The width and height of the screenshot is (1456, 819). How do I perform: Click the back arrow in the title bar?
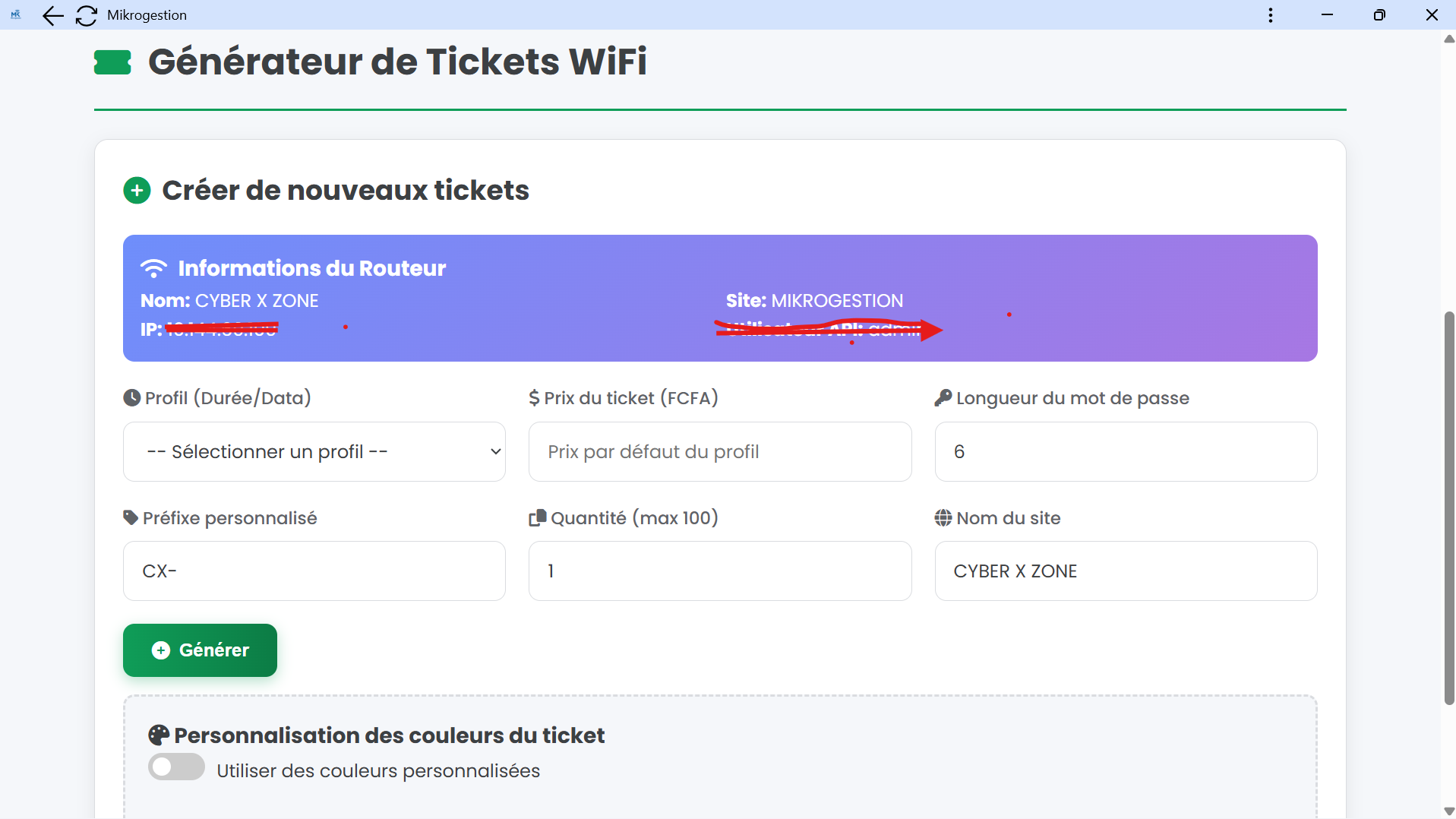(x=52, y=15)
